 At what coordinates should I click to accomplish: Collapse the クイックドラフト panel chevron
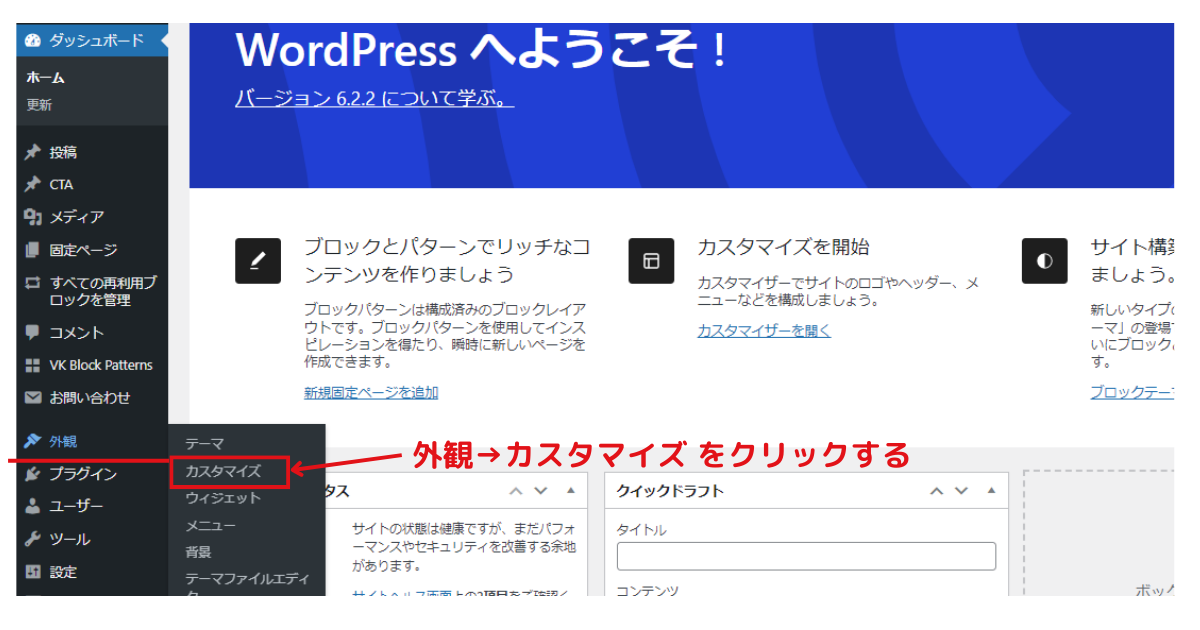click(937, 491)
